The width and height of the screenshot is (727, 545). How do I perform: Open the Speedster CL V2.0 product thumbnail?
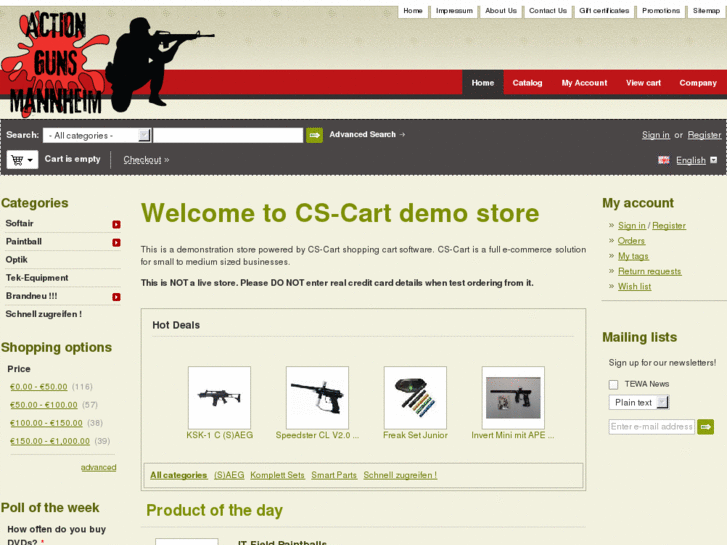[x=317, y=398]
